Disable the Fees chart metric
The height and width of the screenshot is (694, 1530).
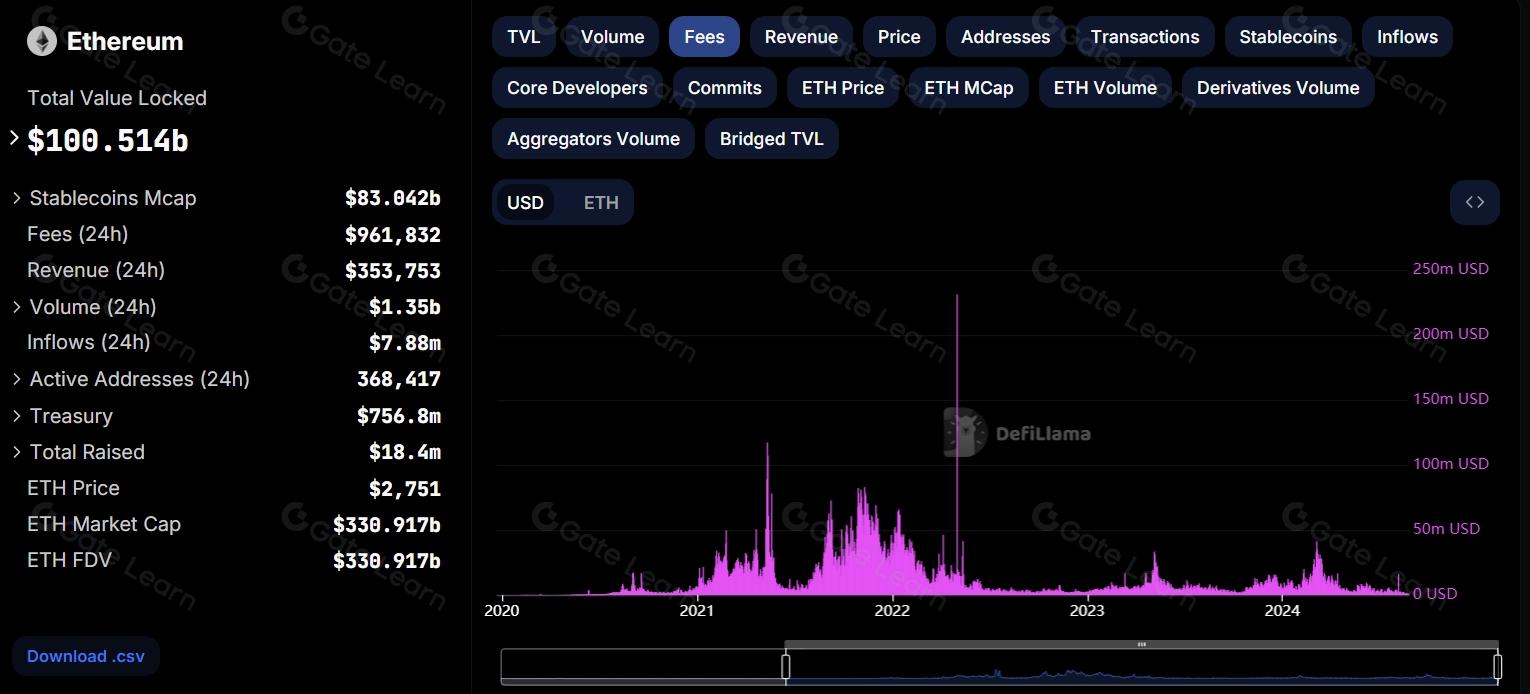tap(704, 37)
